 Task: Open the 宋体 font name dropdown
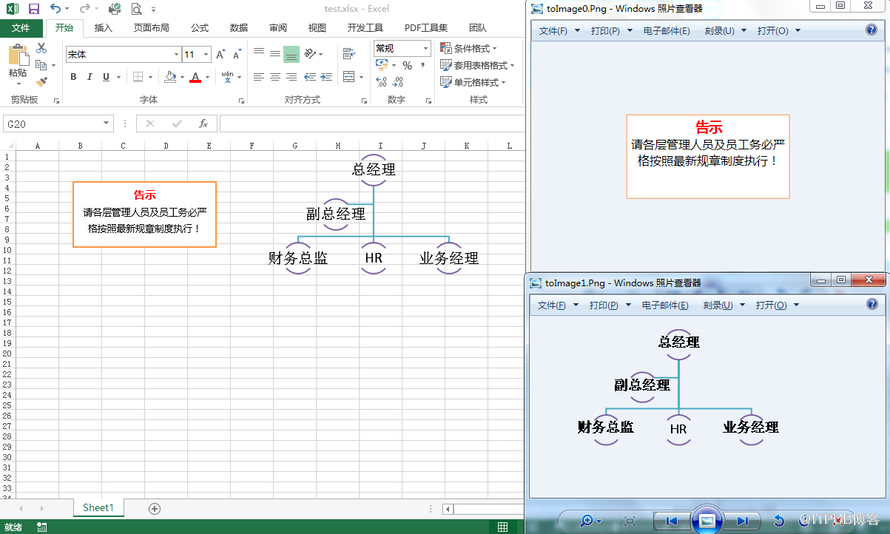(175, 55)
